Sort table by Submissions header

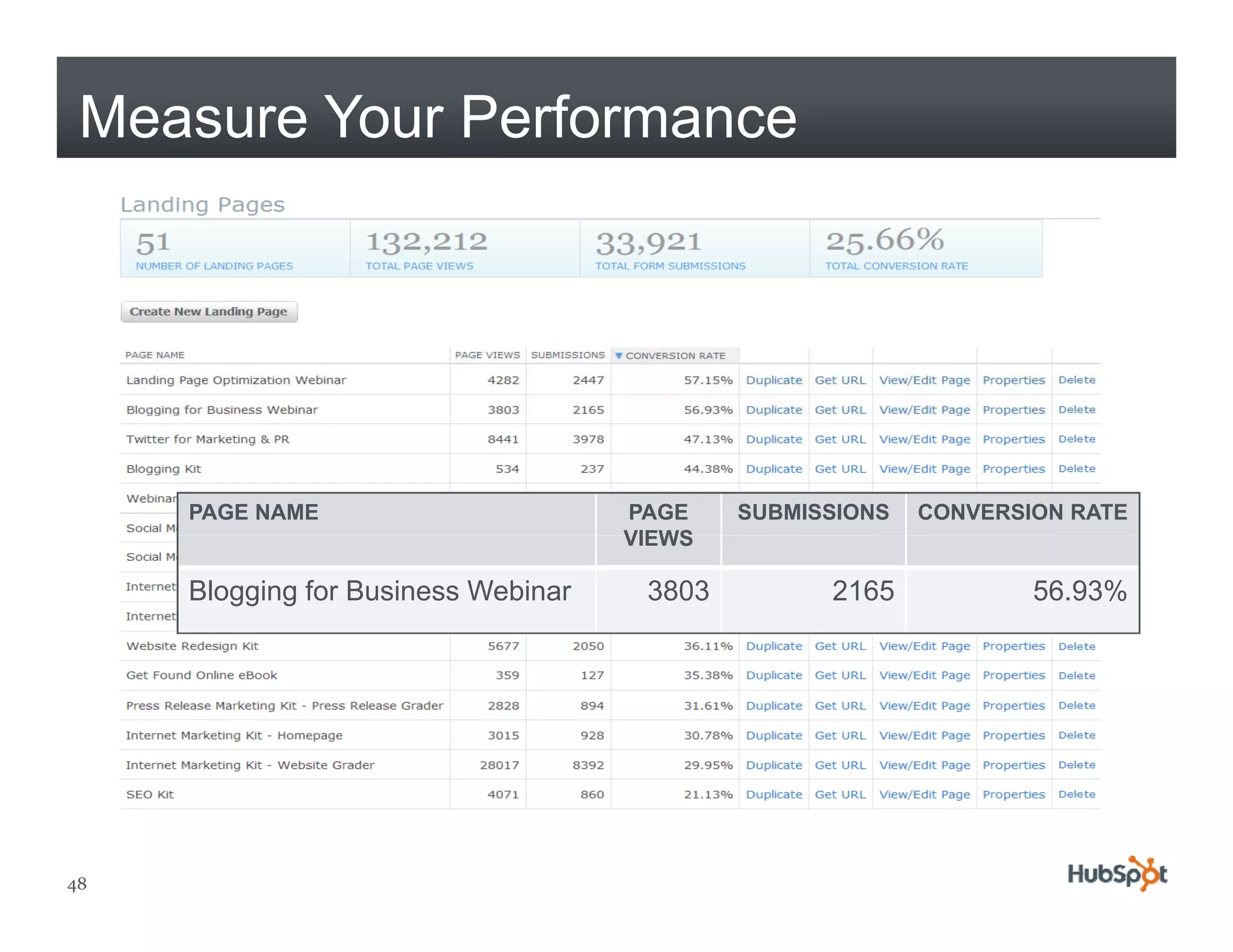568,355
